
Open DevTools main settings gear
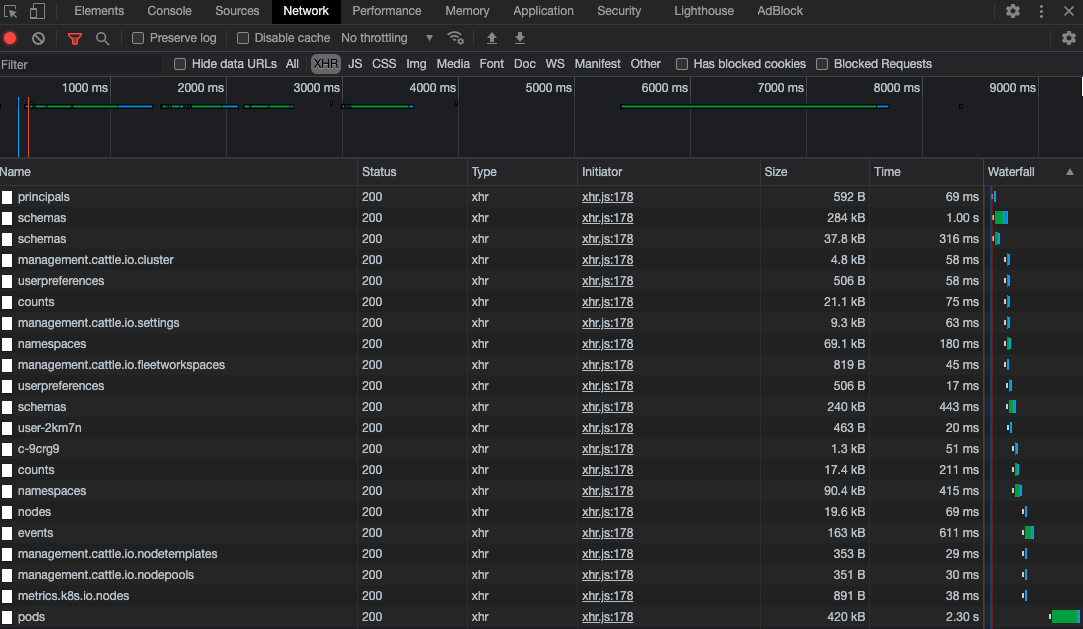(x=1013, y=11)
